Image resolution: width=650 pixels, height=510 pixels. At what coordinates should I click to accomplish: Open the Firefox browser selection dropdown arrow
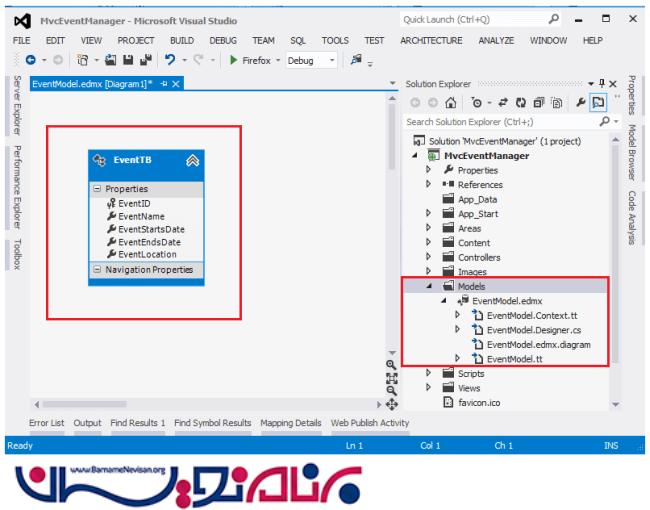click(278, 61)
